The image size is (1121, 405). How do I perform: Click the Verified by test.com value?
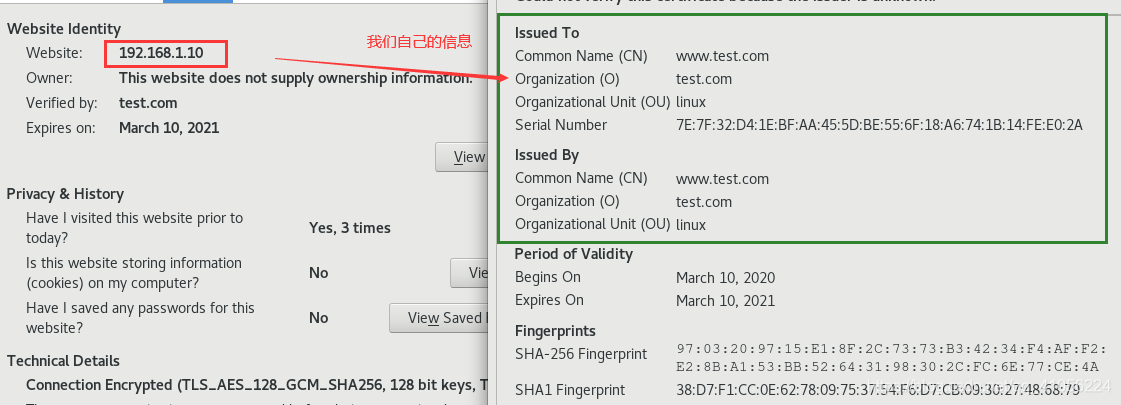(x=148, y=102)
